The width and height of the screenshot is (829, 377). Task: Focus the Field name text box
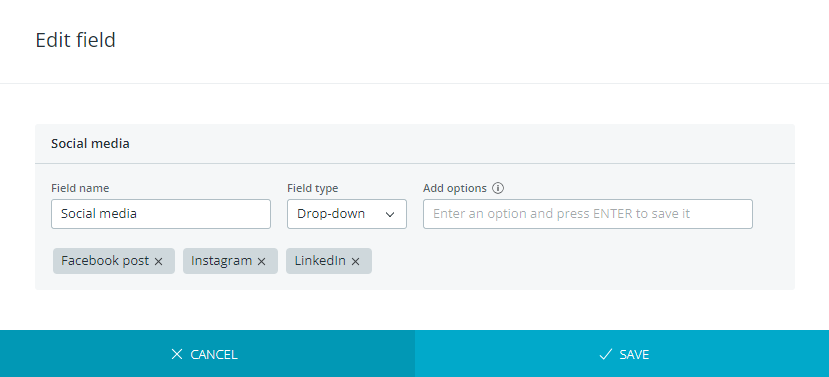coord(161,214)
